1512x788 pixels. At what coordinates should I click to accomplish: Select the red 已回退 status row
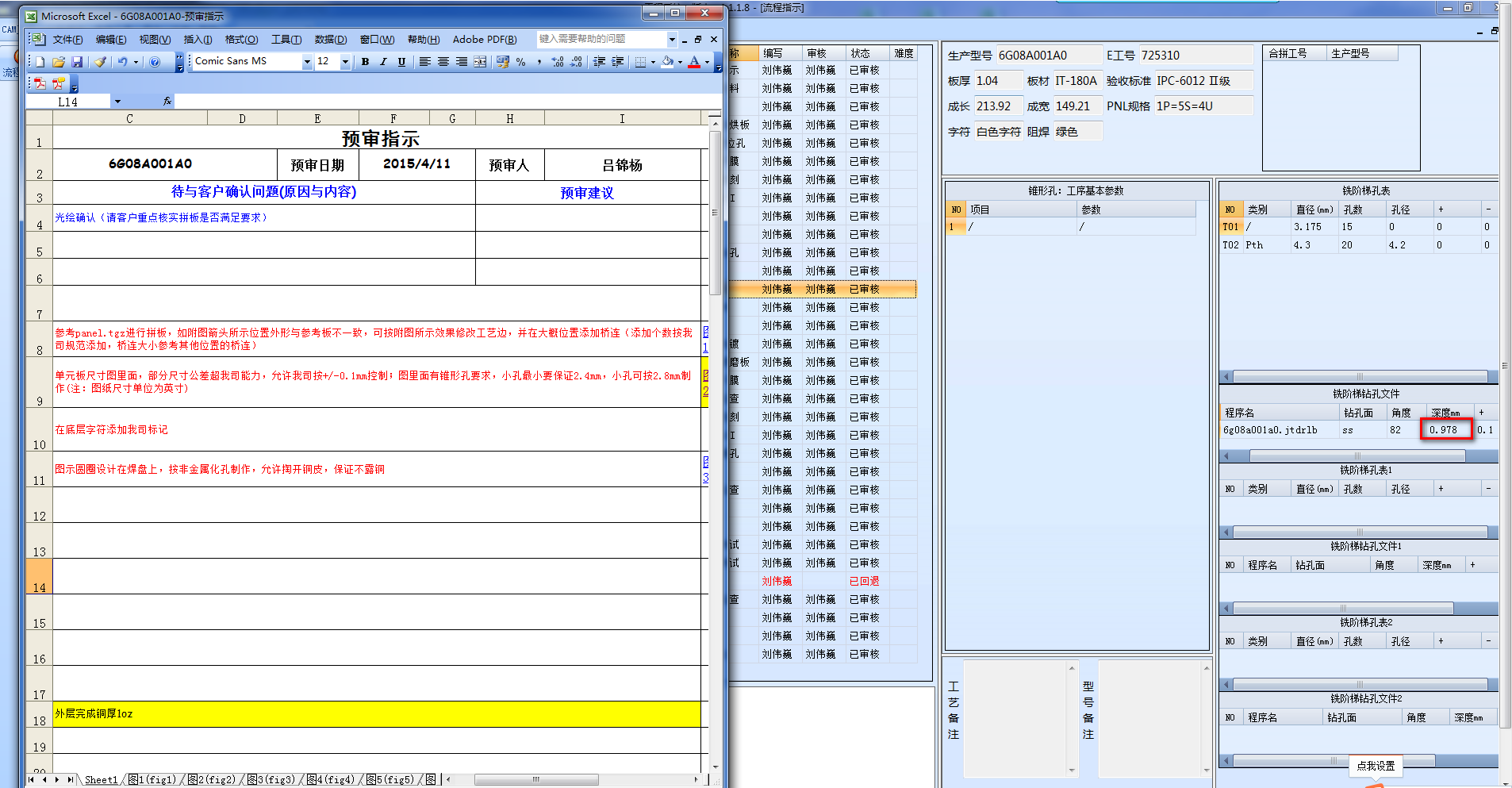823,581
